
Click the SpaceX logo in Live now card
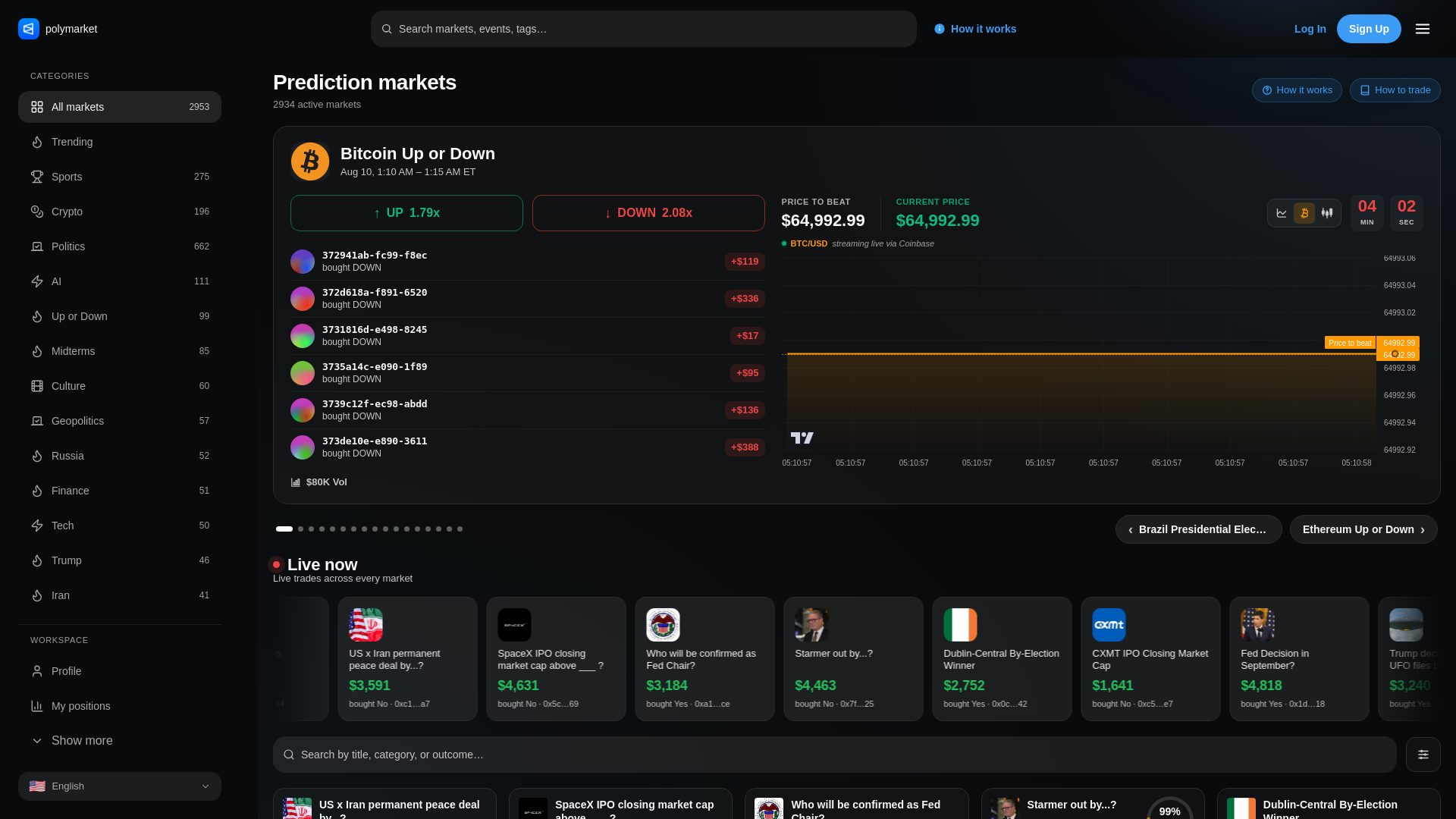(514, 625)
